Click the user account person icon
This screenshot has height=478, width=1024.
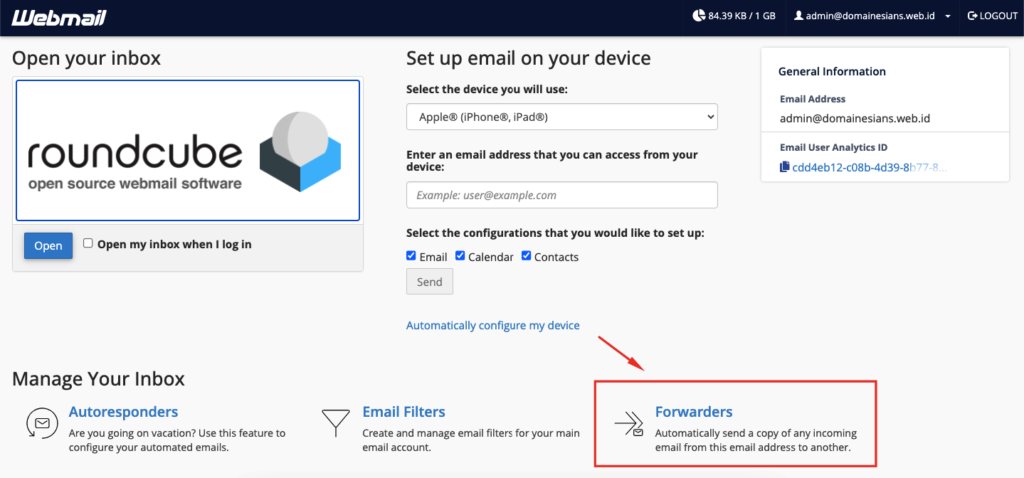[798, 16]
